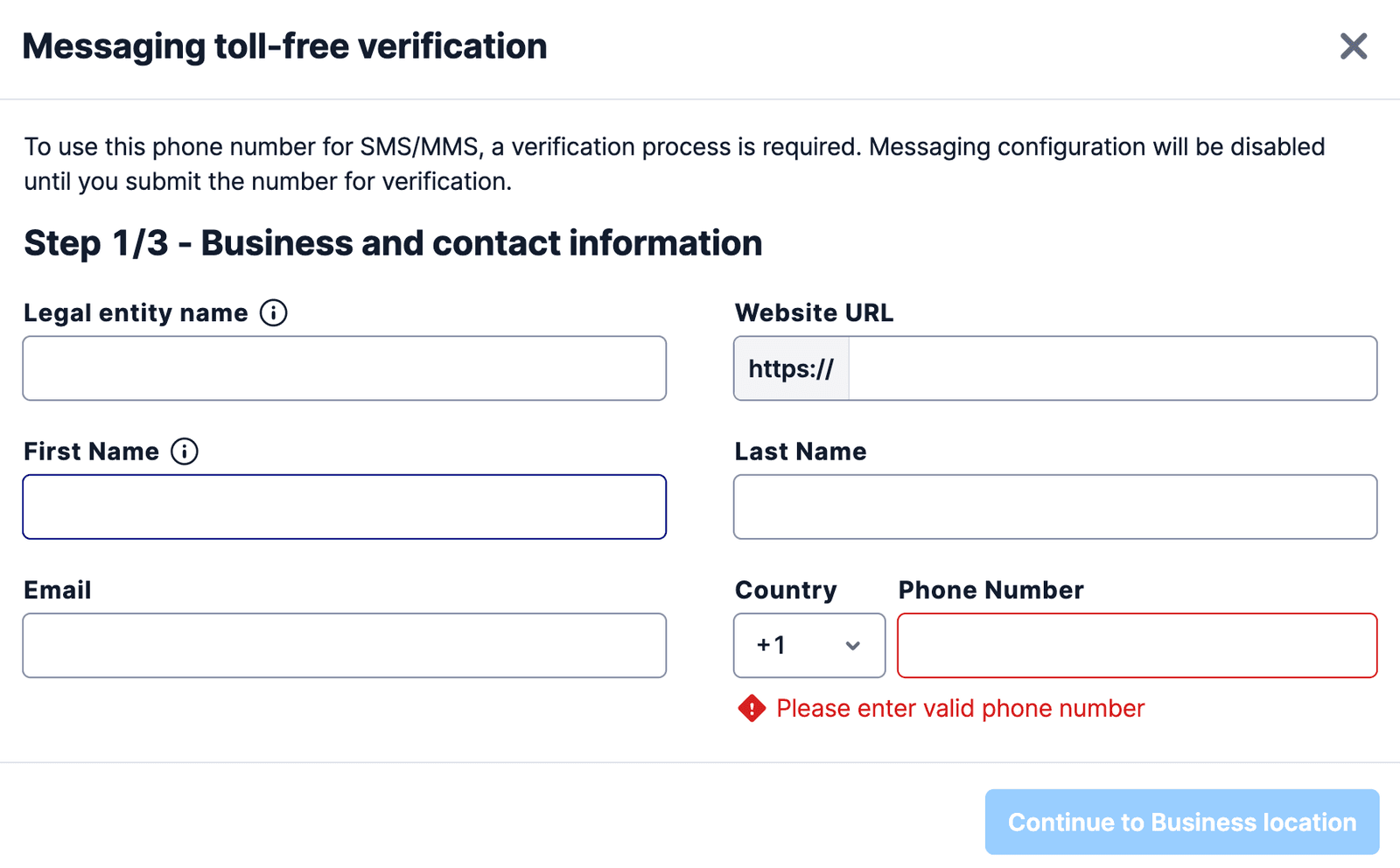Screen dimensions: 1400x868
Task: Click the Messaging toll-free verification title
Action: click(285, 45)
